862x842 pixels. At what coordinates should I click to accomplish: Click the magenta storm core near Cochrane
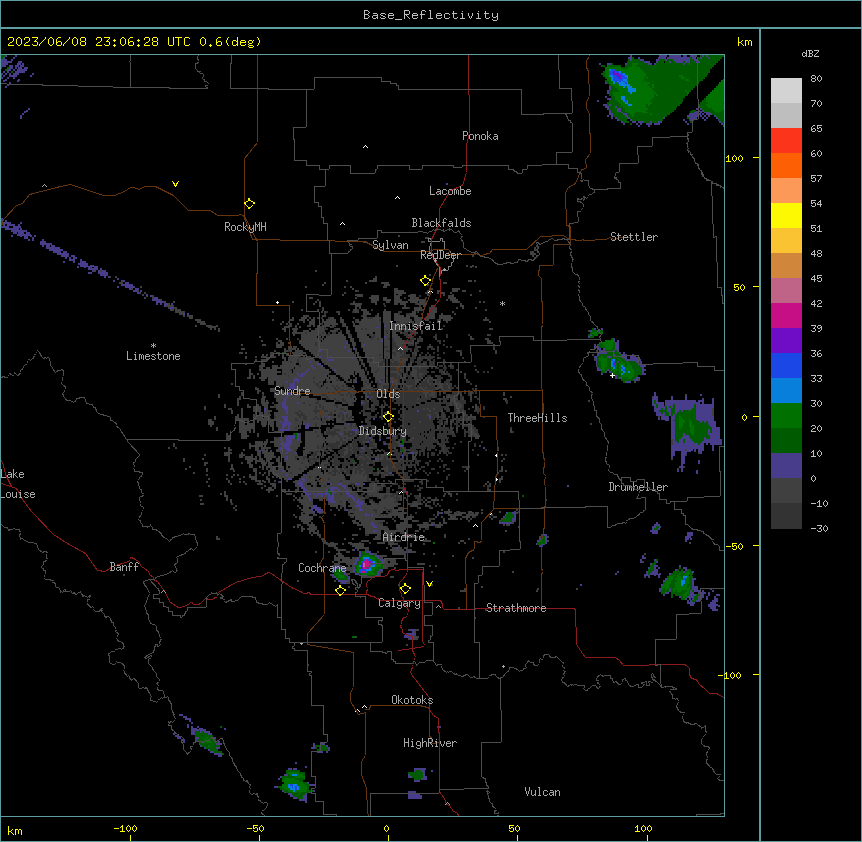tap(366, 564)
